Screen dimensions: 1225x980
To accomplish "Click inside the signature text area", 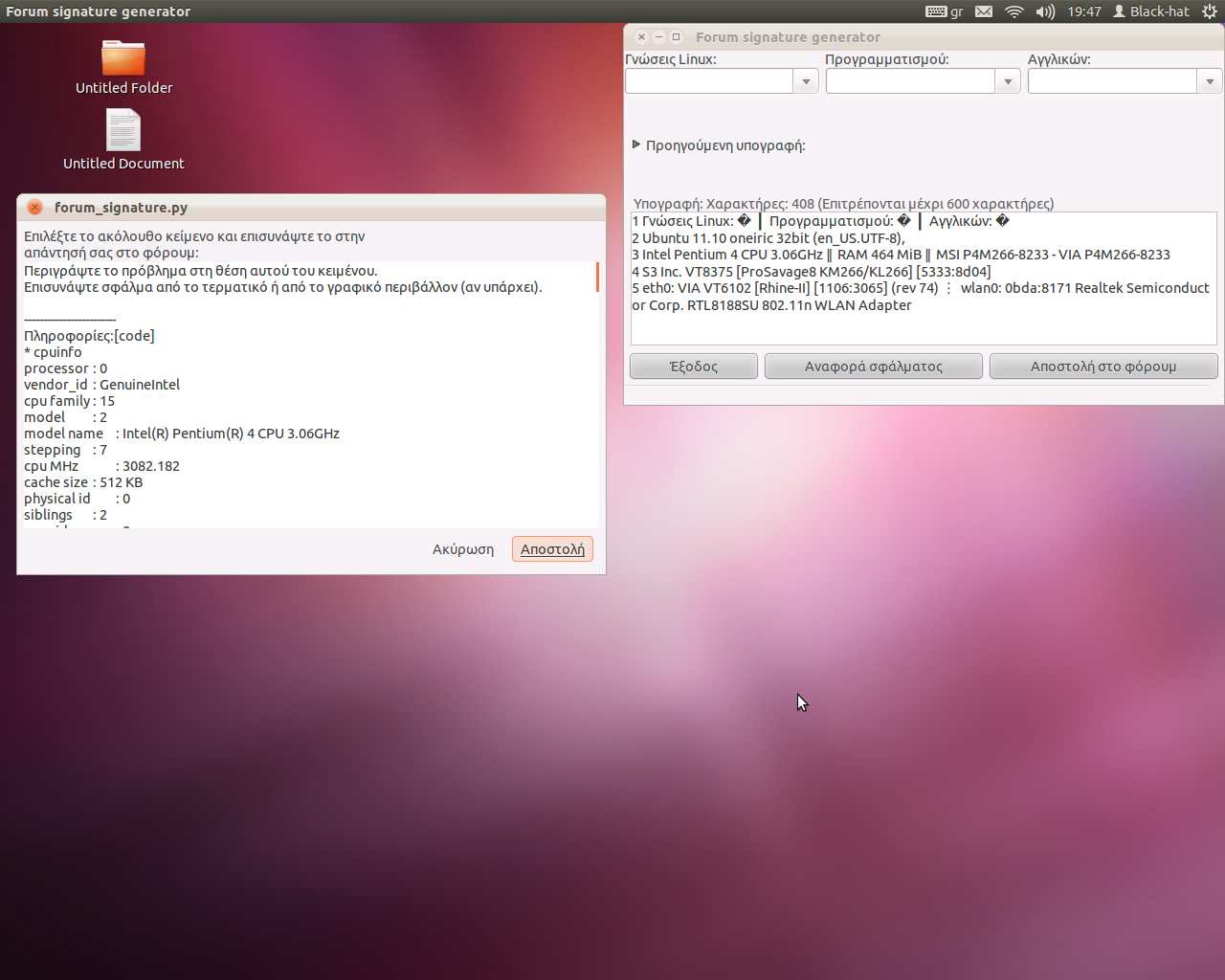I will (x=923, y=325).
